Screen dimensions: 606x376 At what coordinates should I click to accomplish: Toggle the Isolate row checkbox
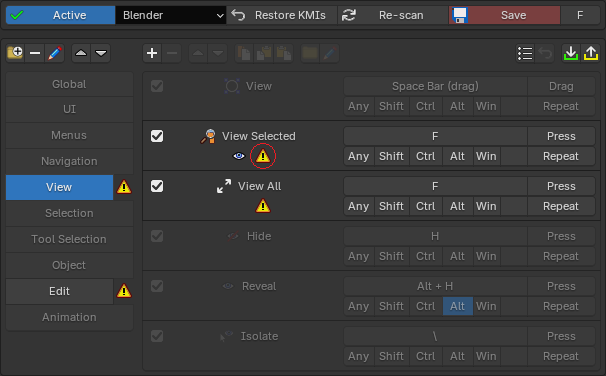click(157, 336)
